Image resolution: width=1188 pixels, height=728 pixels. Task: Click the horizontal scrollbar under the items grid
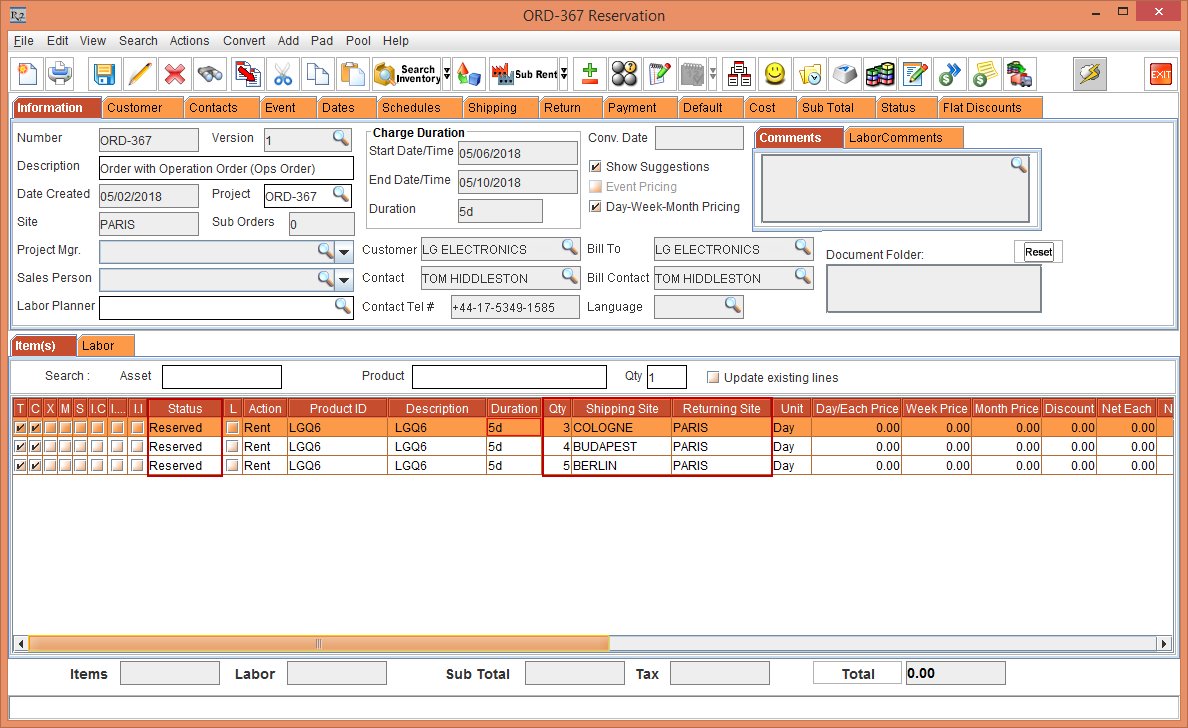coord(319,643)
